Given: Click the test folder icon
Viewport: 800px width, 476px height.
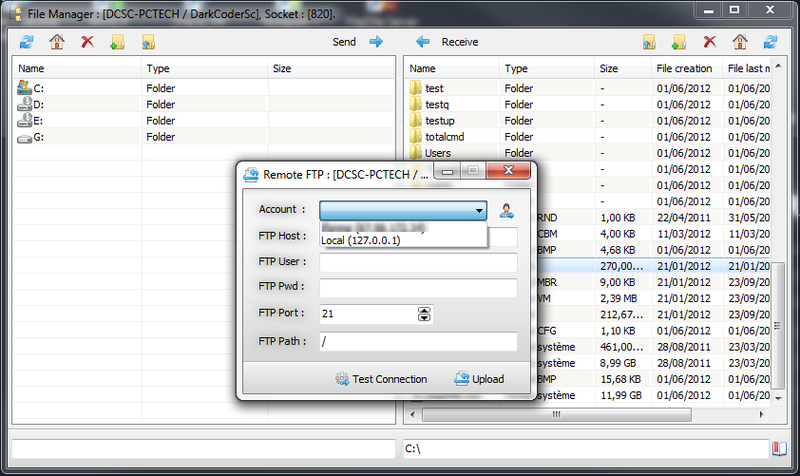Looking at the screenshot, I should 415,88.
